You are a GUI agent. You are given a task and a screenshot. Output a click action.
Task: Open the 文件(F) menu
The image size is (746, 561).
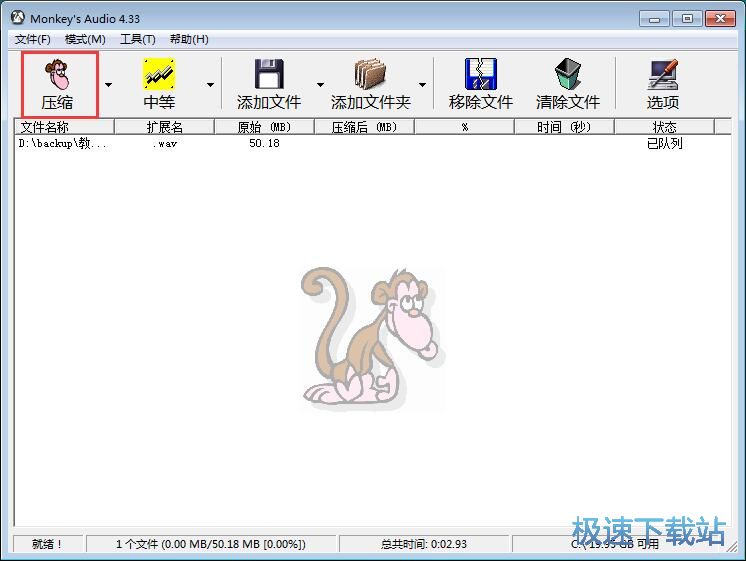click(32, 39)
